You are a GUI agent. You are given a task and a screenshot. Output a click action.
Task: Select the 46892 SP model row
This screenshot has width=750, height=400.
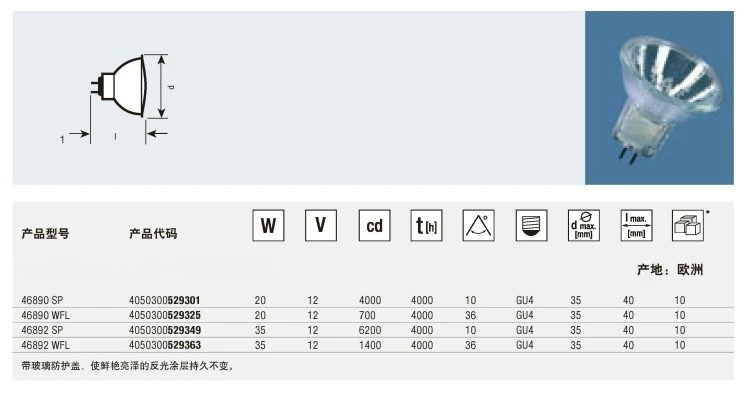click(x=373, y=330)
